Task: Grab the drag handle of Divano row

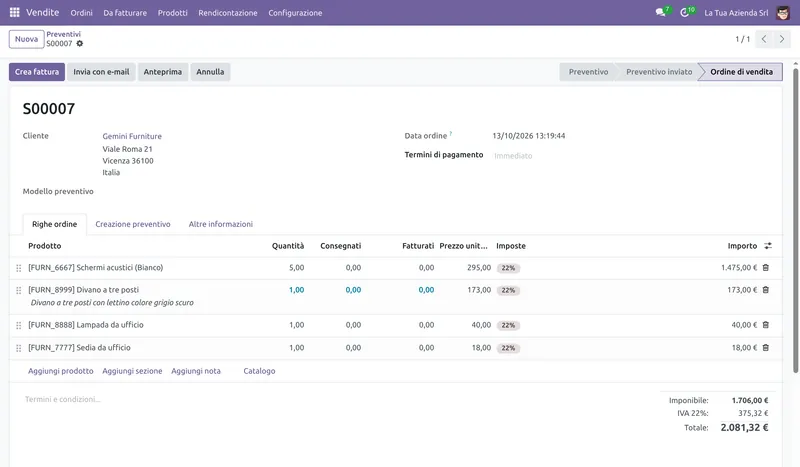Action: click(x=19, y=290)
